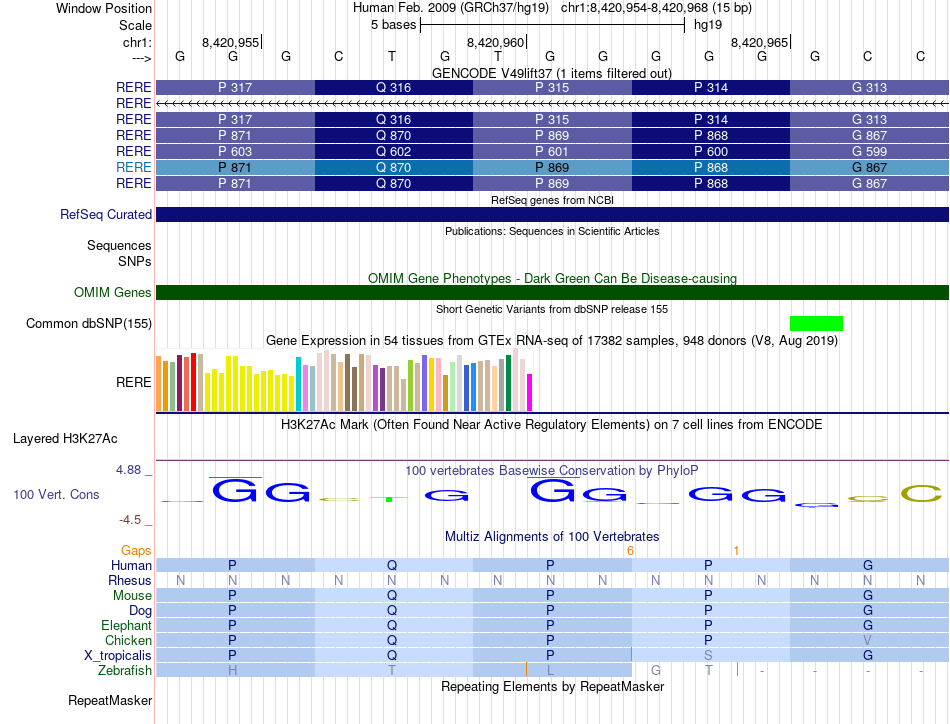
Task: Click the Rhesus species label
Action: 130,580
